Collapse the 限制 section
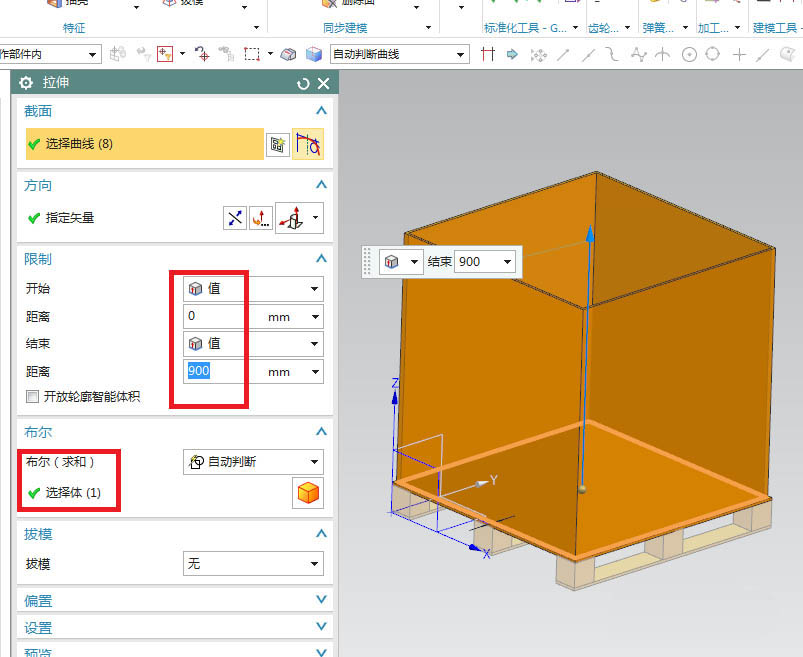The width and height of the screenshot is (803, 657). (x=321, y=259)
